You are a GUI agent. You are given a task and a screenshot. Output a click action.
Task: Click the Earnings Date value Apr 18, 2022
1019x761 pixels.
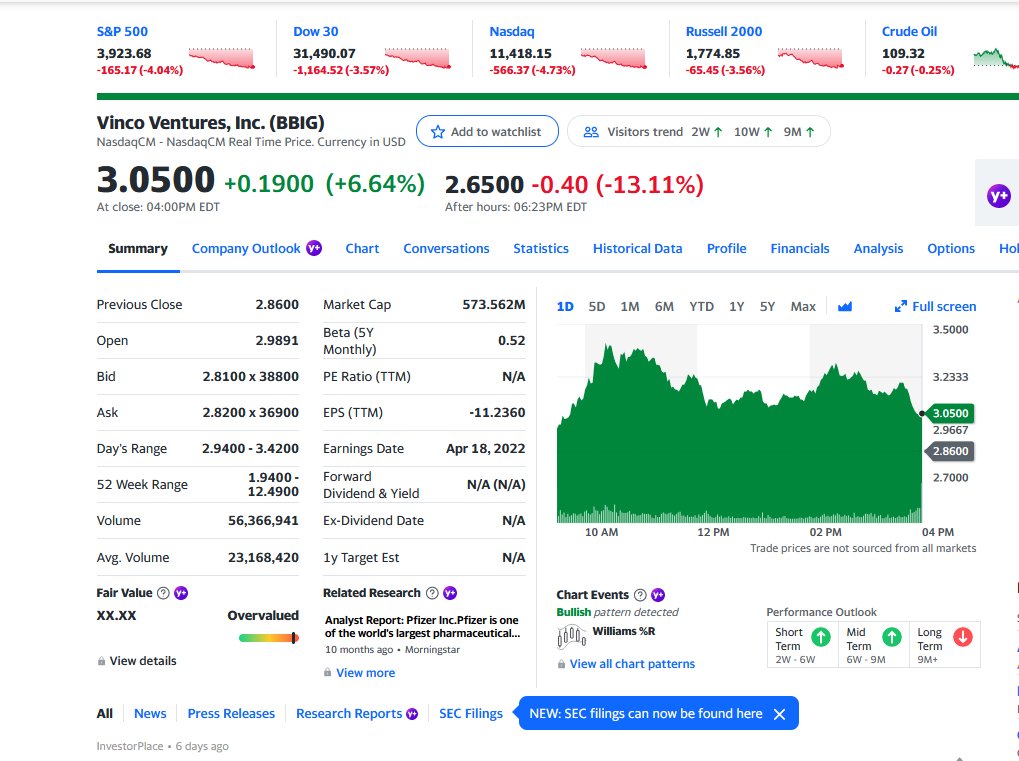[485, 448]
